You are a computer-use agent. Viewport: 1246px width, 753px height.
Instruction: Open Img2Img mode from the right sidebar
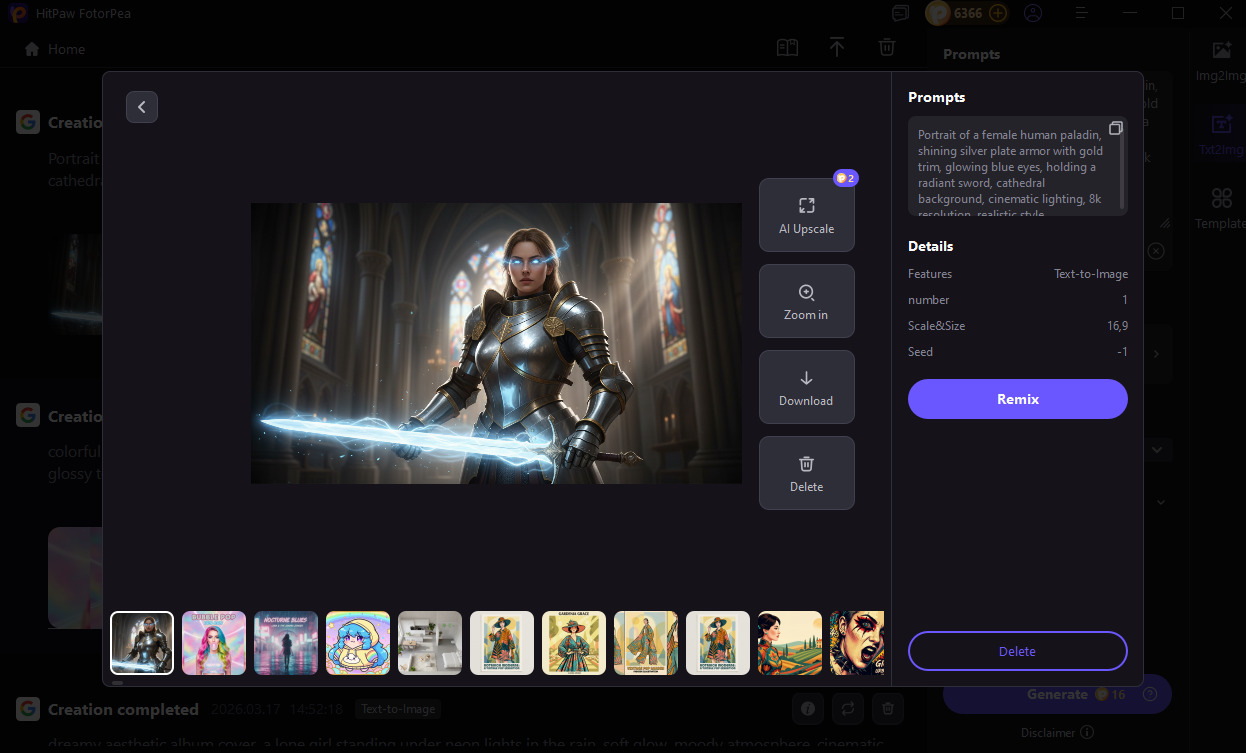click(1220, 58)
